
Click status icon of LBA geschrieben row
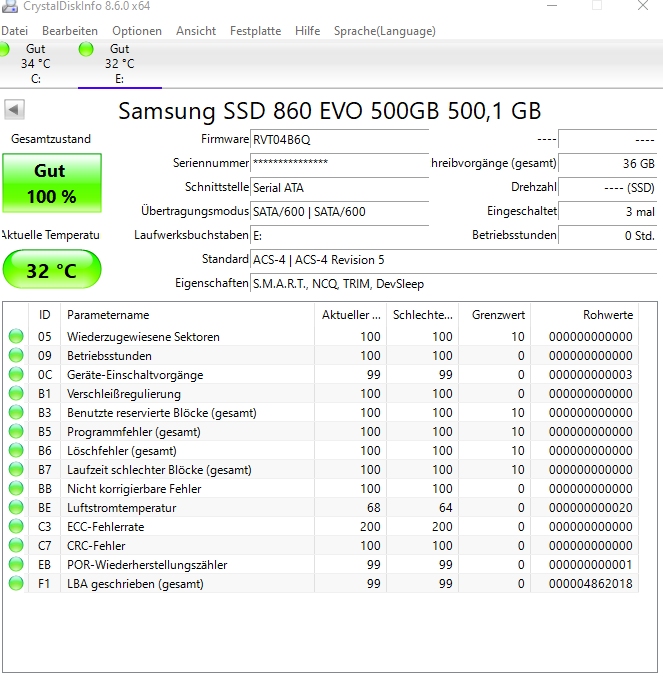pyautogui.click(x=16, y=584)
